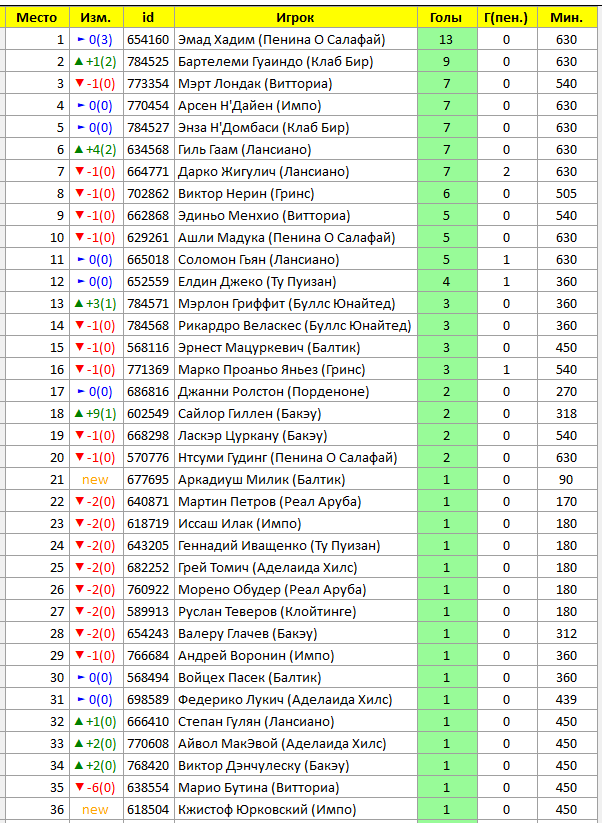Select id cell 784525
602x823 pixels.
click(149, 62)
